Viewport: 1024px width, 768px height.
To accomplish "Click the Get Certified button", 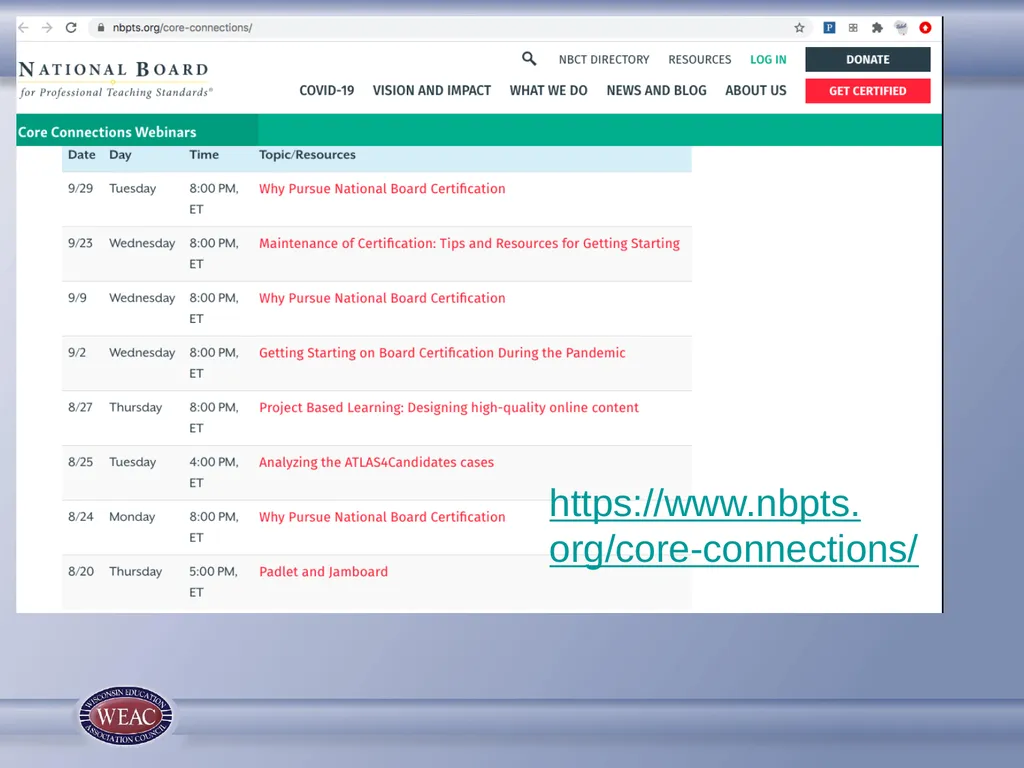I will [x=867, y=91].
